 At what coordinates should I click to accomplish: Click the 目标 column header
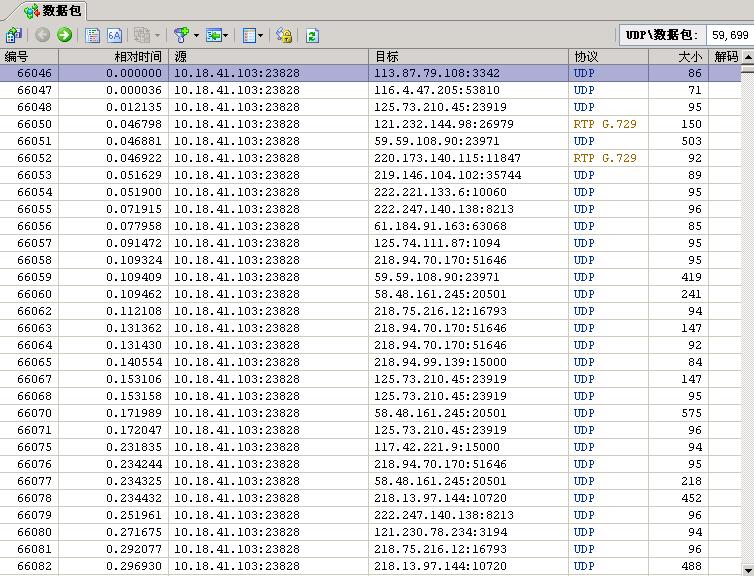pyautogui.click(x=386, y=57)
